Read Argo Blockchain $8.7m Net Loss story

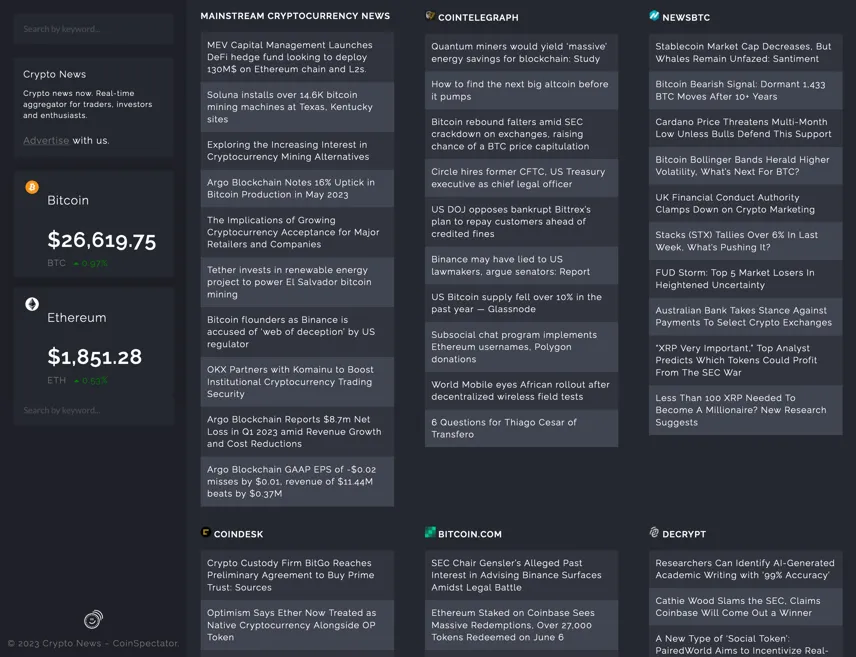pos(298,431)
